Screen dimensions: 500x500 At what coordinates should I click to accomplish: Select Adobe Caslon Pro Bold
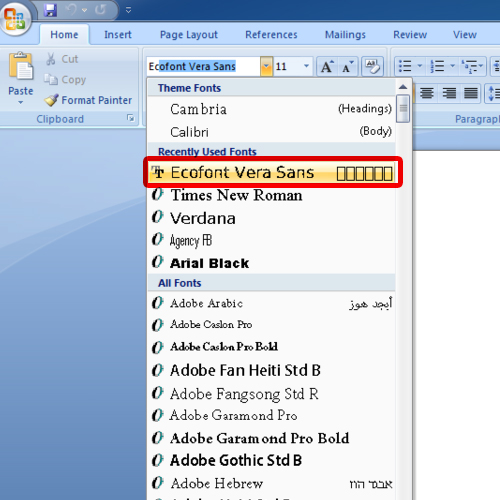(x=271, y=347)
